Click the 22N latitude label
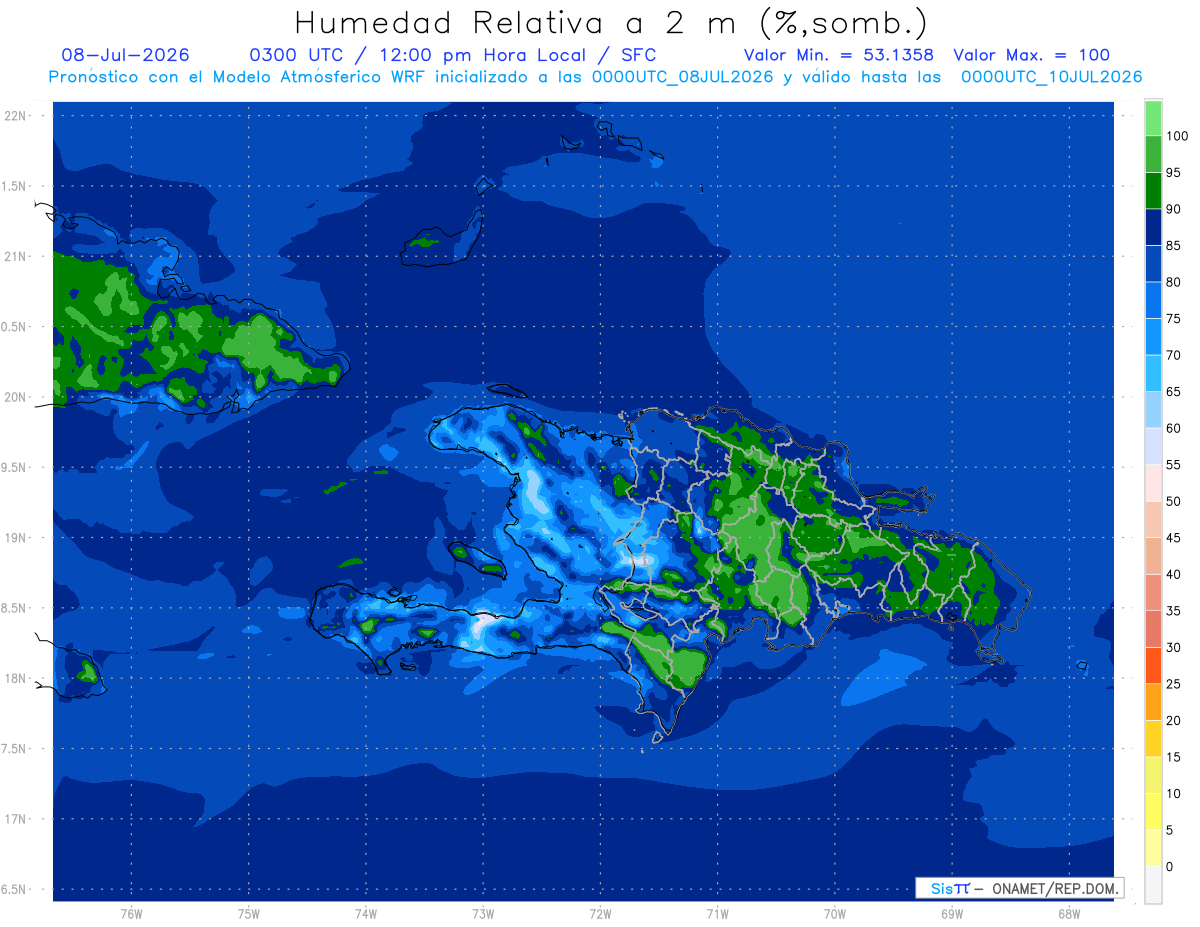1200x927 pixels. (15, 115)
